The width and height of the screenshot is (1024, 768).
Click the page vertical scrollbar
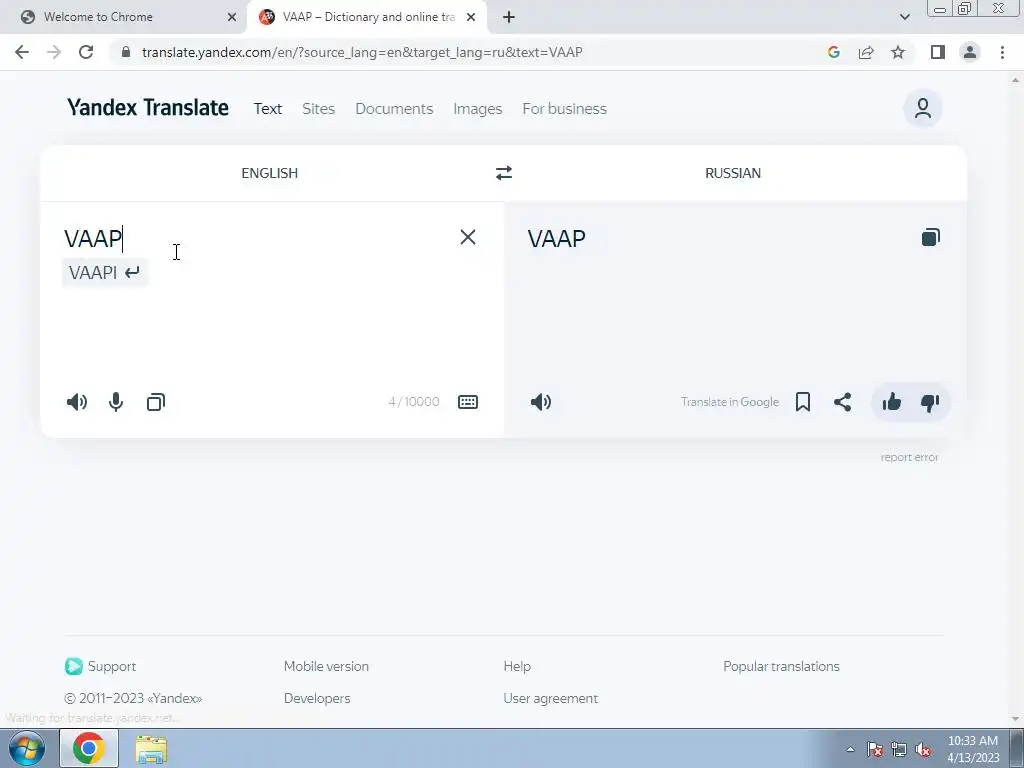[1015, 398]
